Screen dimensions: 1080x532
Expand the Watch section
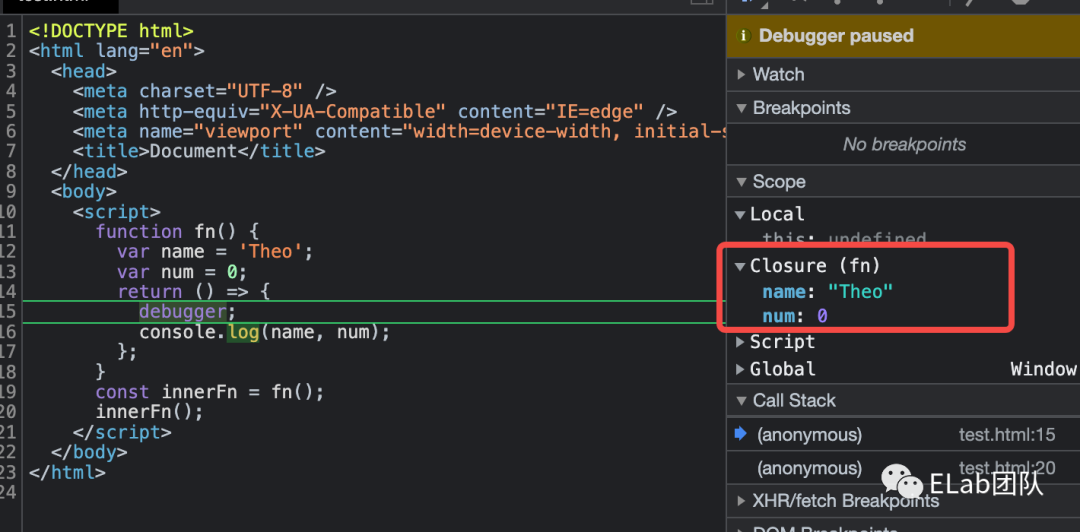741,74
